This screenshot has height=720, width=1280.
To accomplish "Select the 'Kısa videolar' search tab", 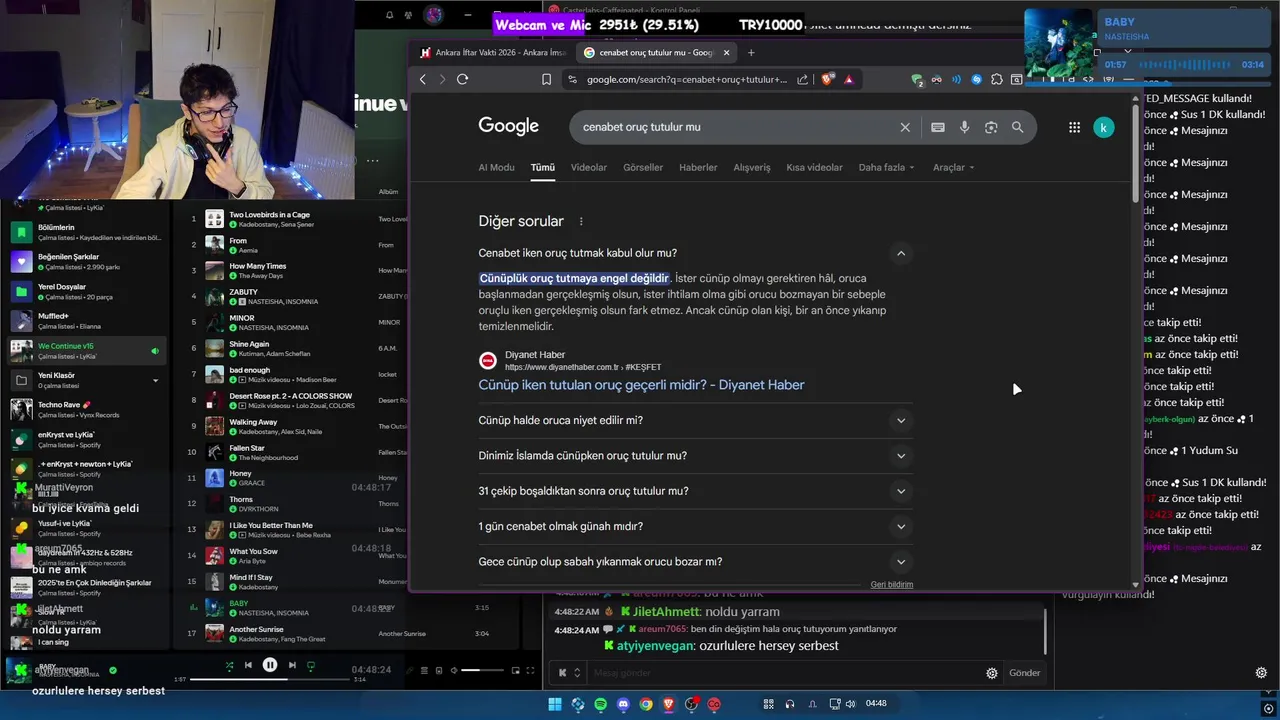I will tap(814, 168).
